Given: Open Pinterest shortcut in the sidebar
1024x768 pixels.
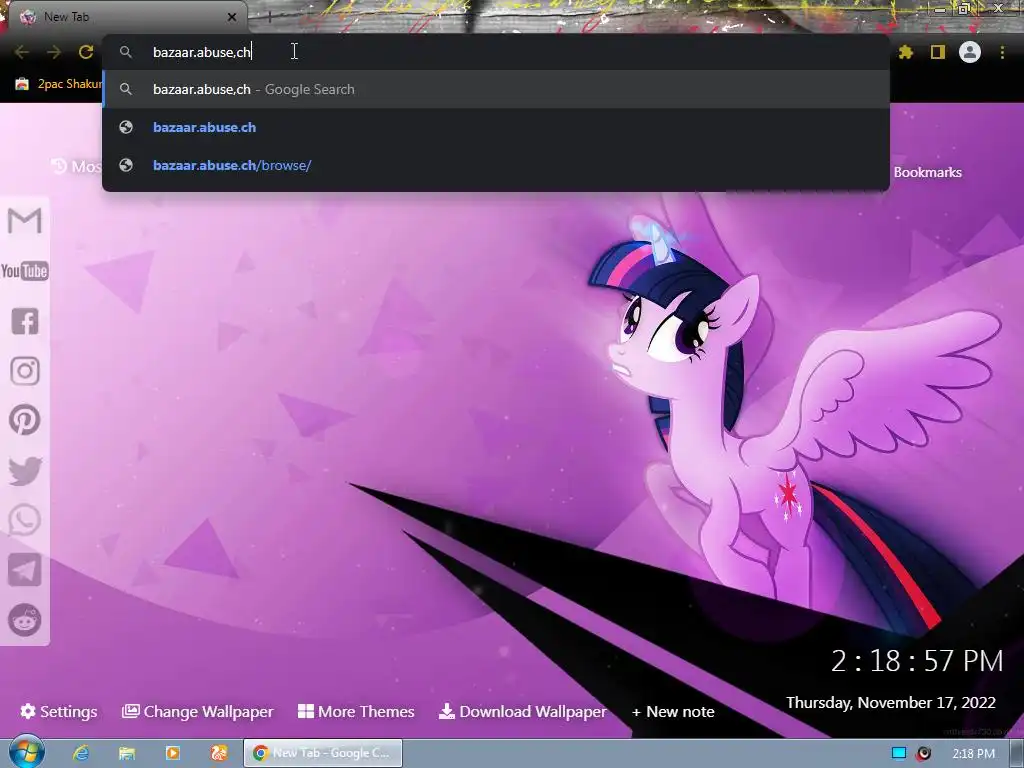Looking at the screenshot, I should [25, 420].
